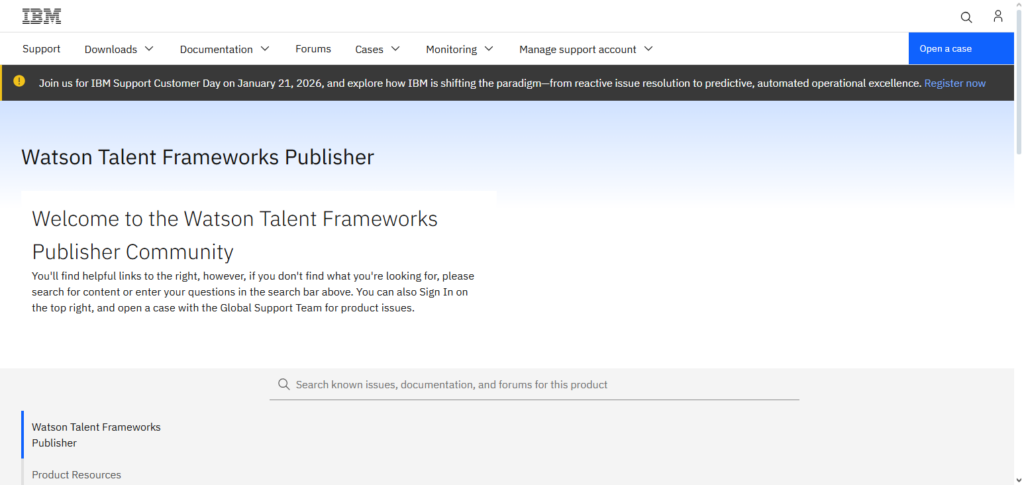This screenshot has width=1024, height=485.
Task: Expand the Documentation menu chevron
Action: (264, 48)
